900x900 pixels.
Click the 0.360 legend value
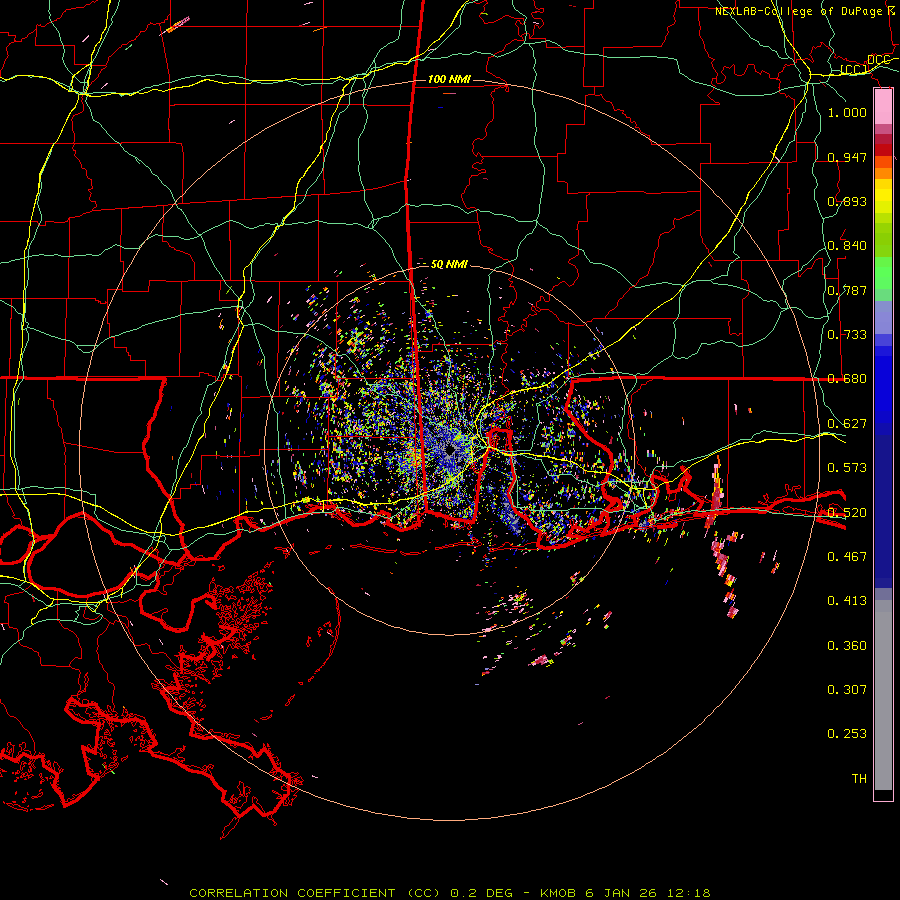pyautogui.click(x=847, y=646)
